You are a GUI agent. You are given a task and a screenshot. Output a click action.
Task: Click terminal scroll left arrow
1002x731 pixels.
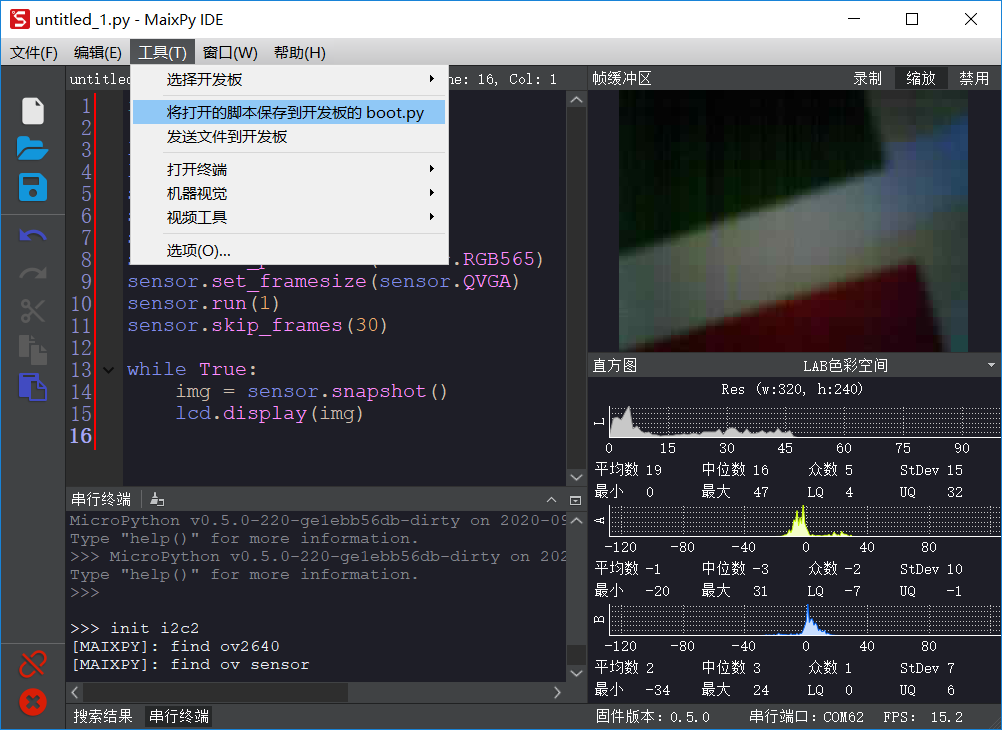coord(75,692)
